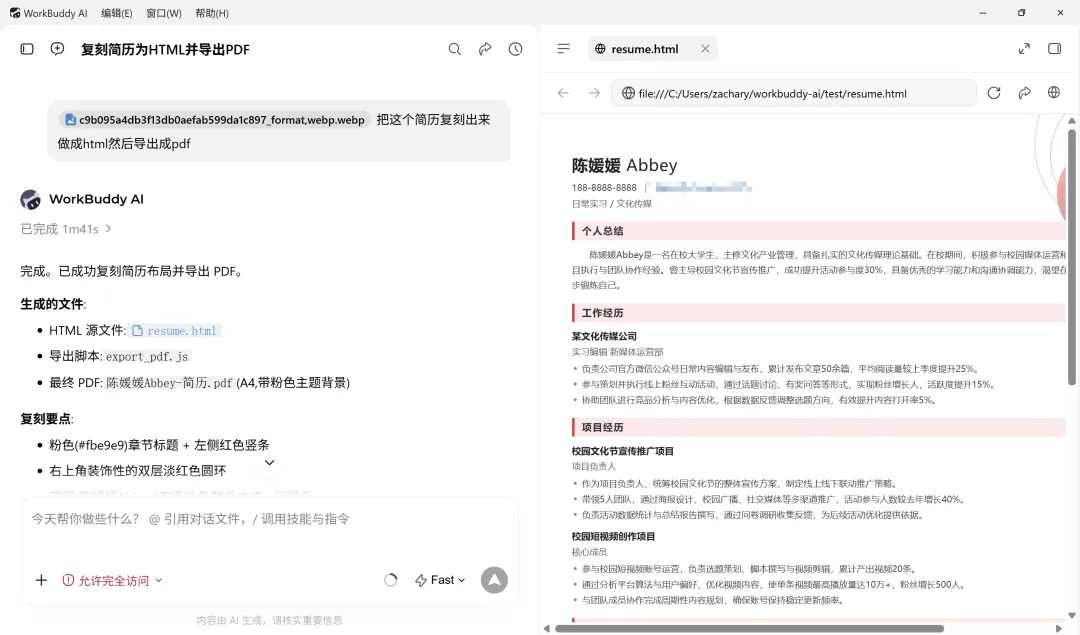Open 允许完全访问 permission dropdown

(112, 581)
